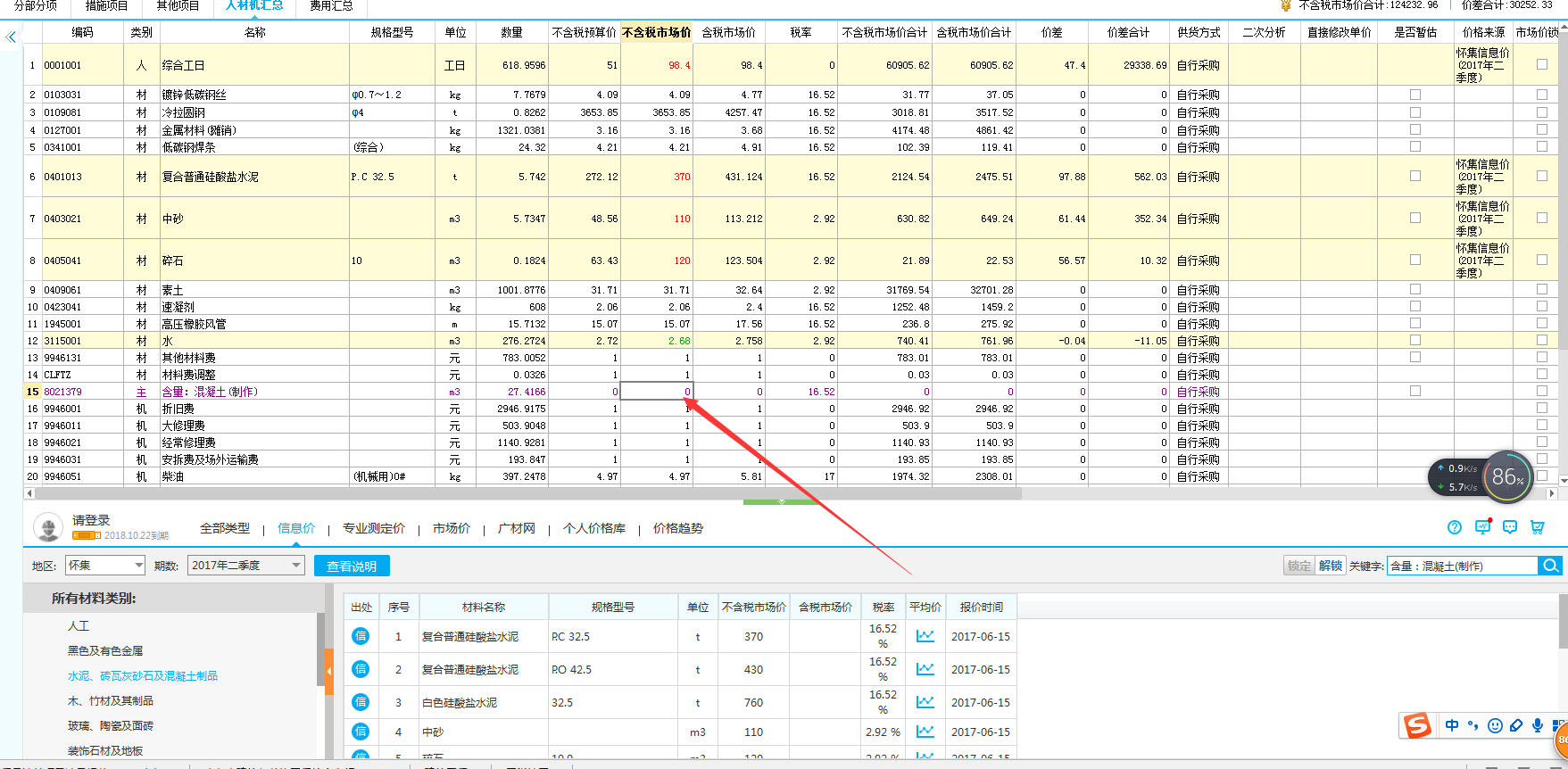Select the 专业测定价 tab
This screenshot has height=769, width=1568.
(x=374, y=528)
